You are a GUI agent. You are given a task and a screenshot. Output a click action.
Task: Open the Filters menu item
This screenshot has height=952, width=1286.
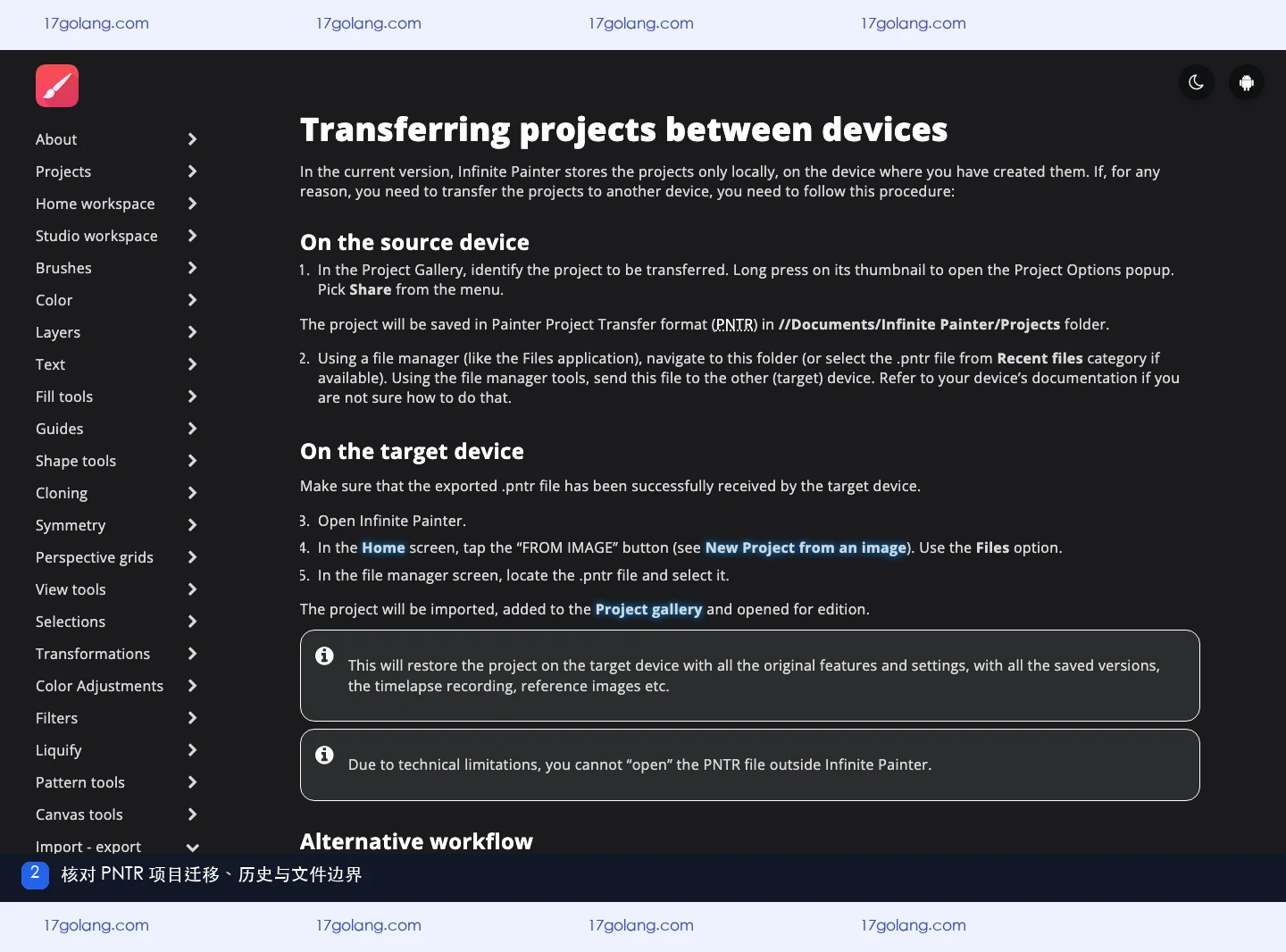pyautogui.click(x=57, y=718)
